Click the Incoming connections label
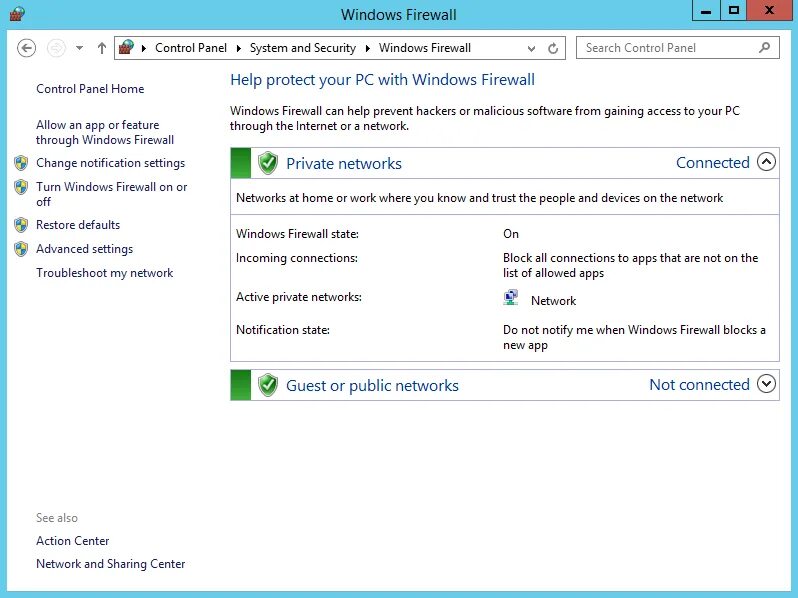798x598 pixels. tap(297, 258)
